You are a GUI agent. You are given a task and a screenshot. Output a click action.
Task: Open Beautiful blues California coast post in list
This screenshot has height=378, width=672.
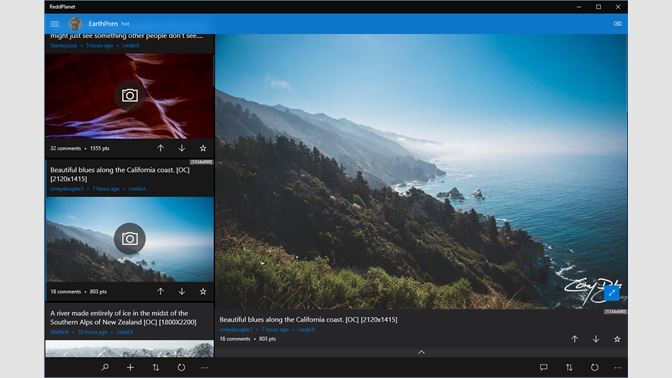click(x=120, y=174)
